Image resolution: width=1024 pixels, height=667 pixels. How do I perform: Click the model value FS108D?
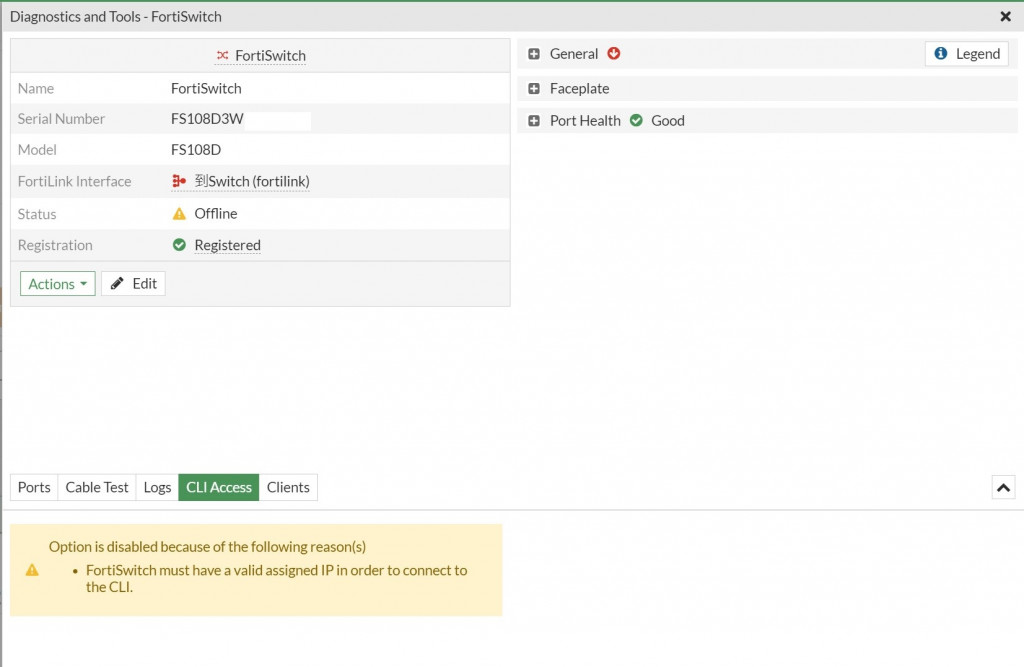pos(196,150)
